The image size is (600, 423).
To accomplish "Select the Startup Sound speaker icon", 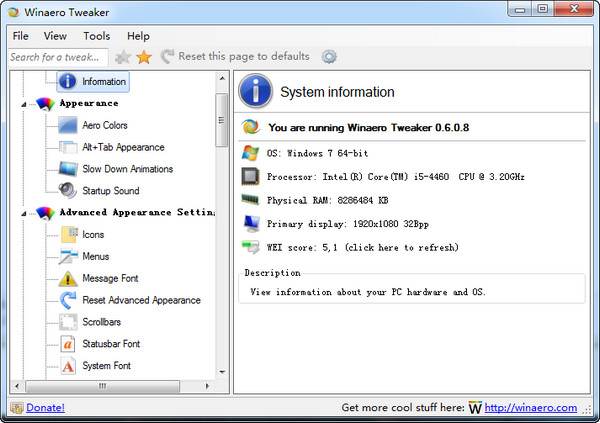I will 67,190.
